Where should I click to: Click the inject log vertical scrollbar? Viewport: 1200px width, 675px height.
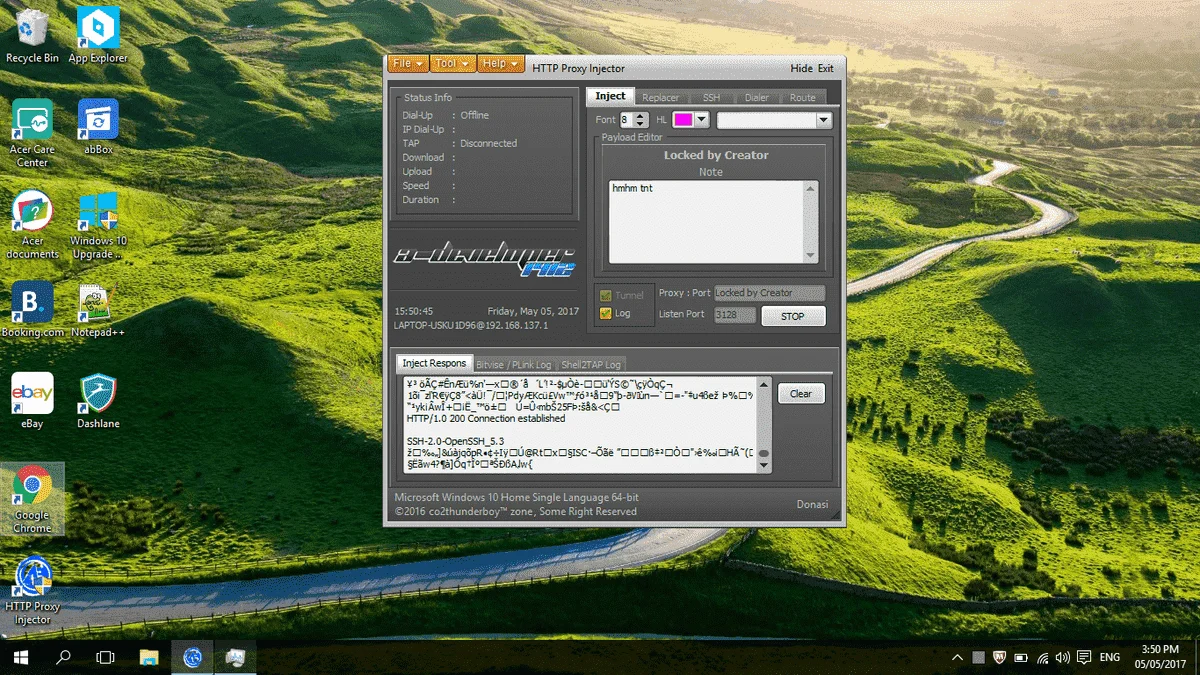click(x=764, y=424)
